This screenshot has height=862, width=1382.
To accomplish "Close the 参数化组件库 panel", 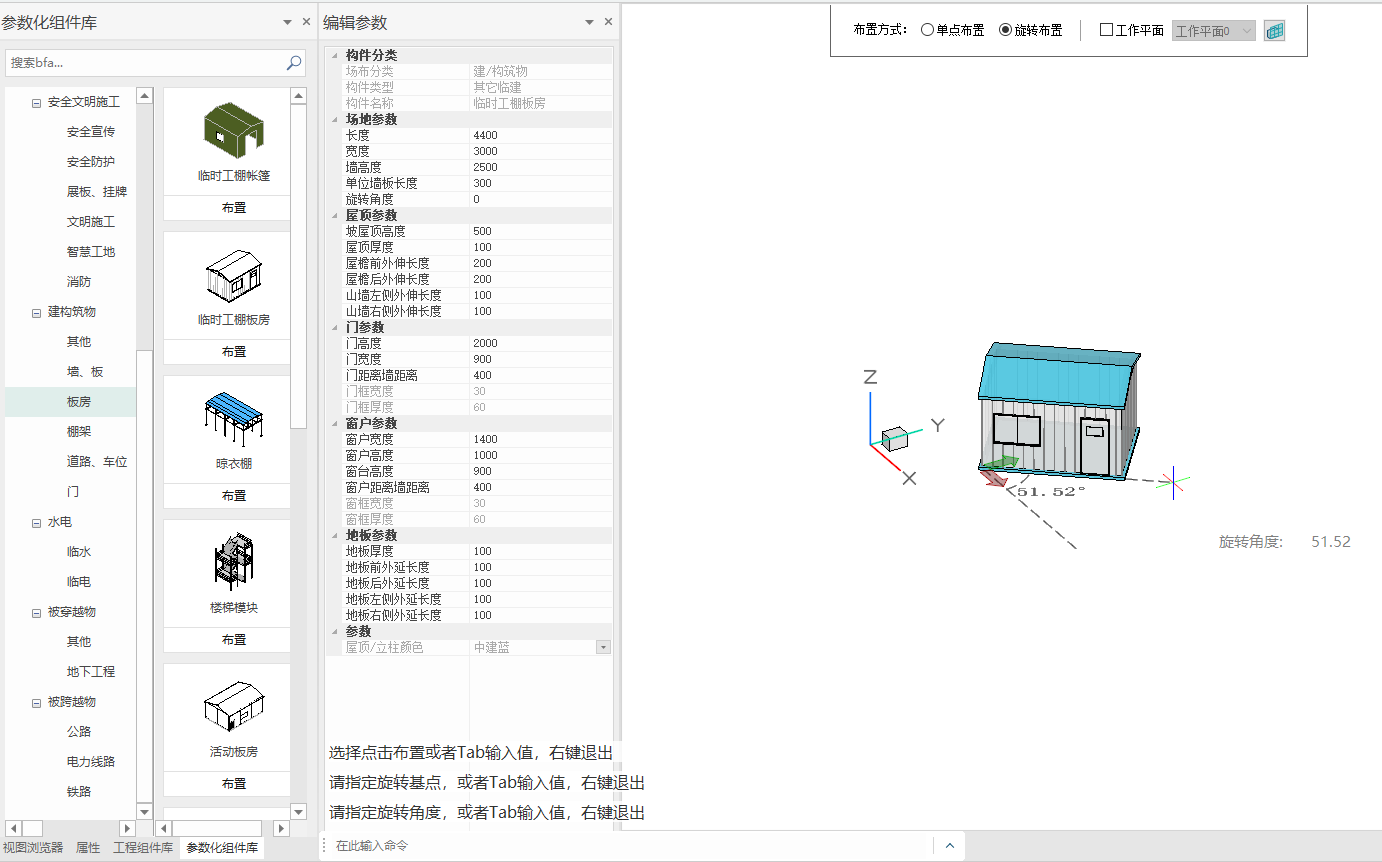I will [306, 21].
